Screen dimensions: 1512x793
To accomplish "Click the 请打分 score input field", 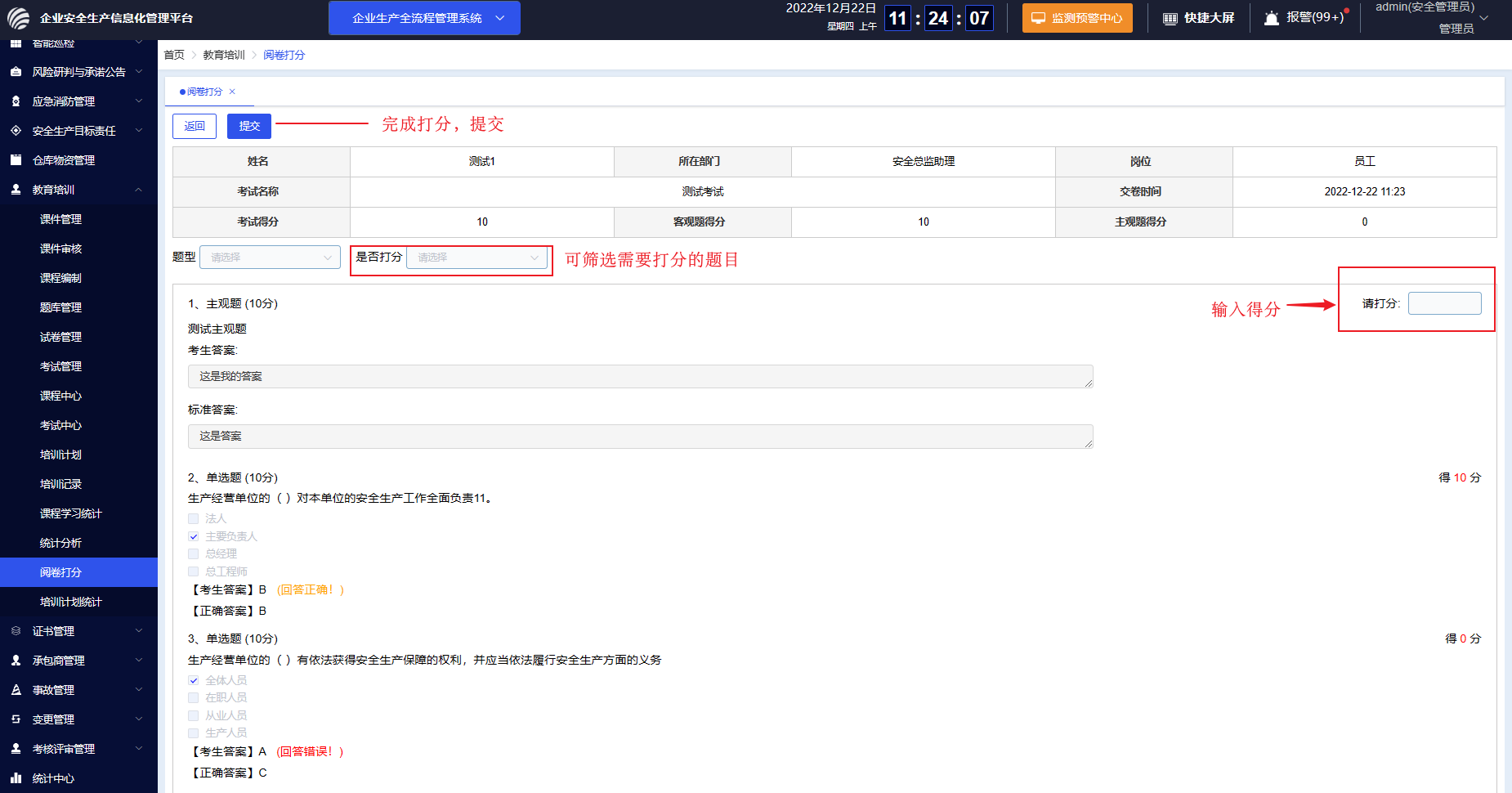I will click(1445, 303).
